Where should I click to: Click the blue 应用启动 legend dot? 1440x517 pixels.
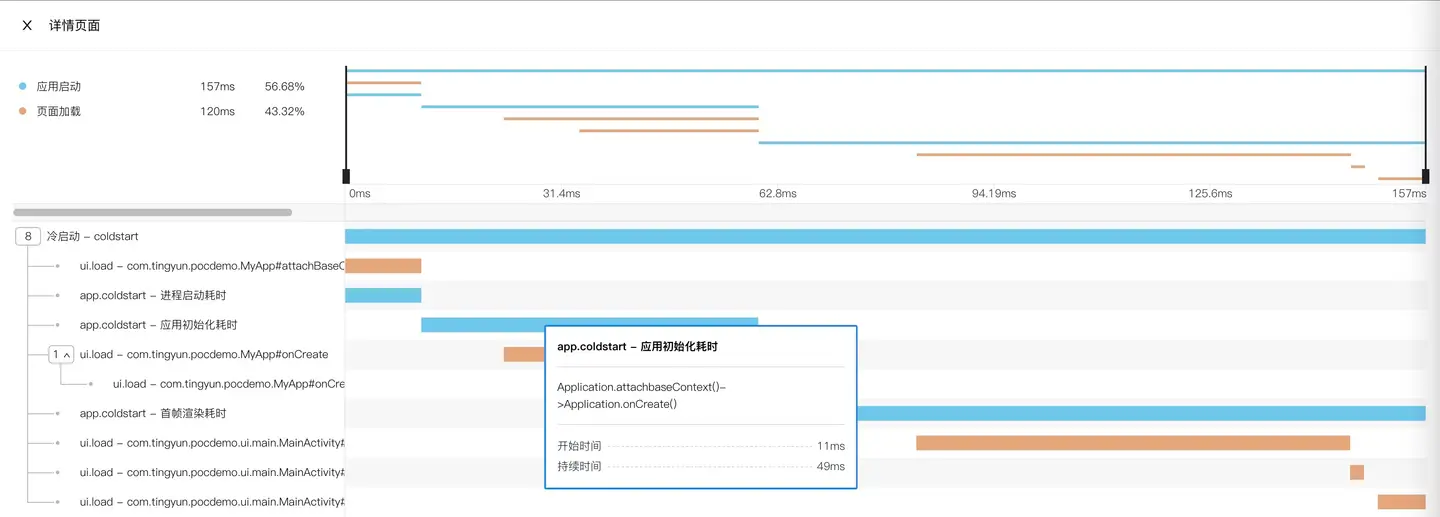point(22,87)
